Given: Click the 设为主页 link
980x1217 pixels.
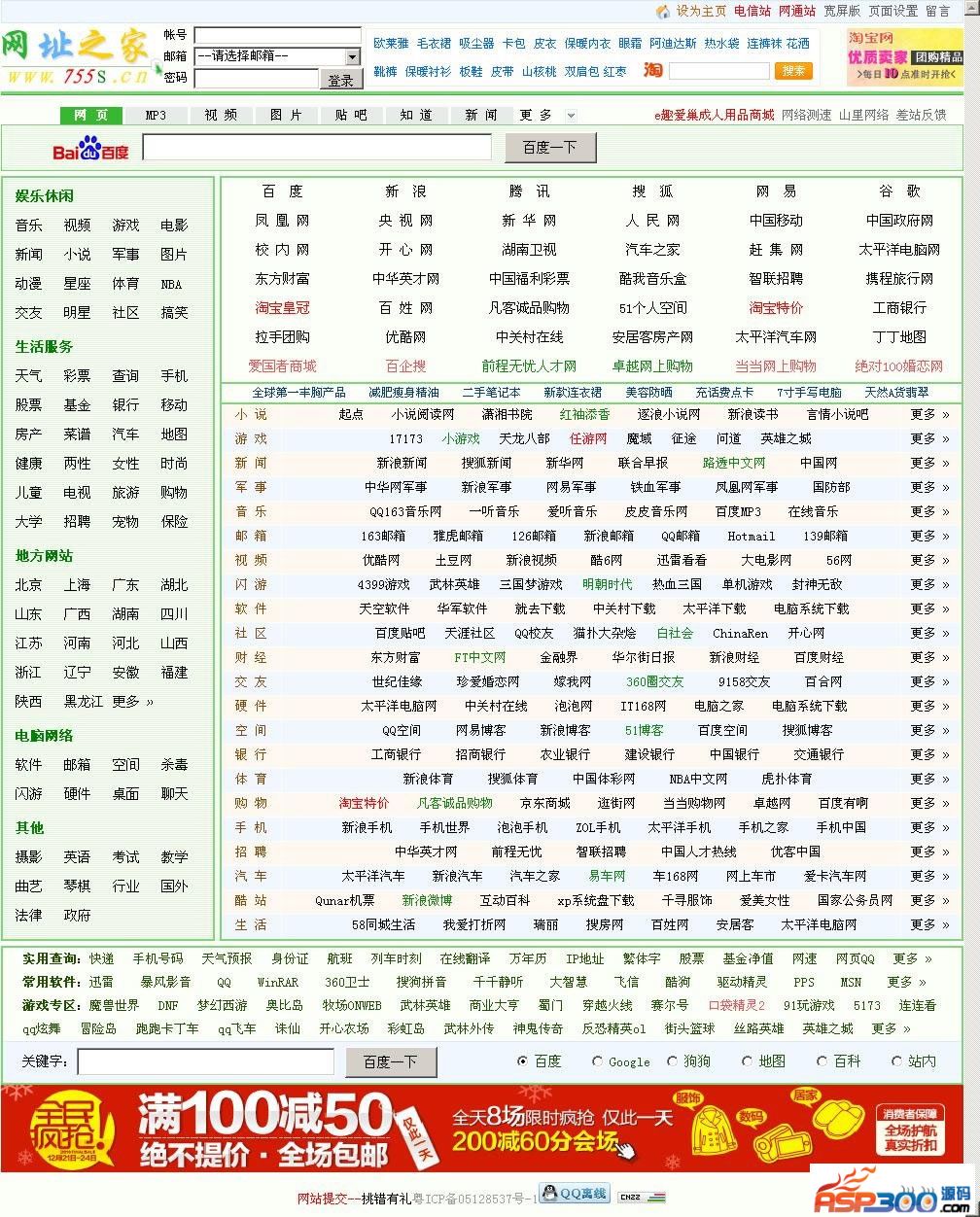Looking at the screenshot, I should coord(701,12).
